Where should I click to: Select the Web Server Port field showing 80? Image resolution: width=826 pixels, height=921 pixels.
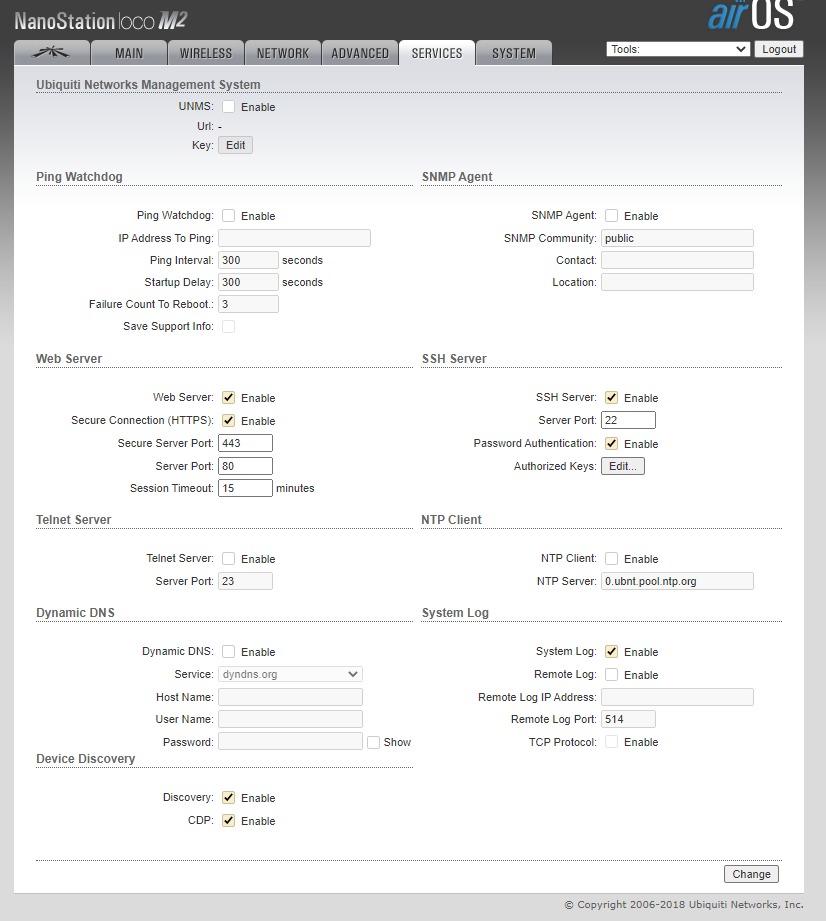[x=246, y=466]
